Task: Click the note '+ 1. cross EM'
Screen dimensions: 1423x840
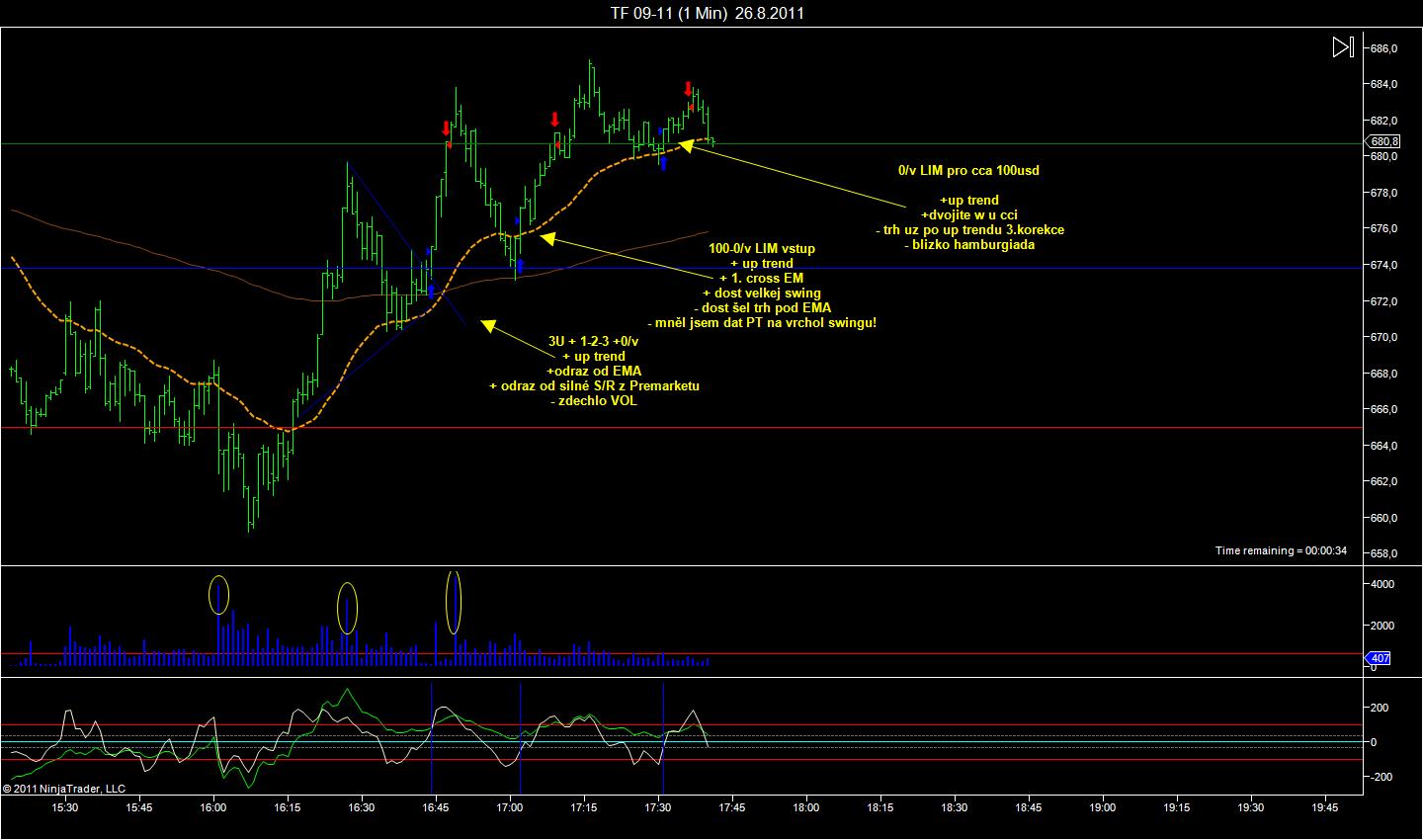Action: coord(761,278)
